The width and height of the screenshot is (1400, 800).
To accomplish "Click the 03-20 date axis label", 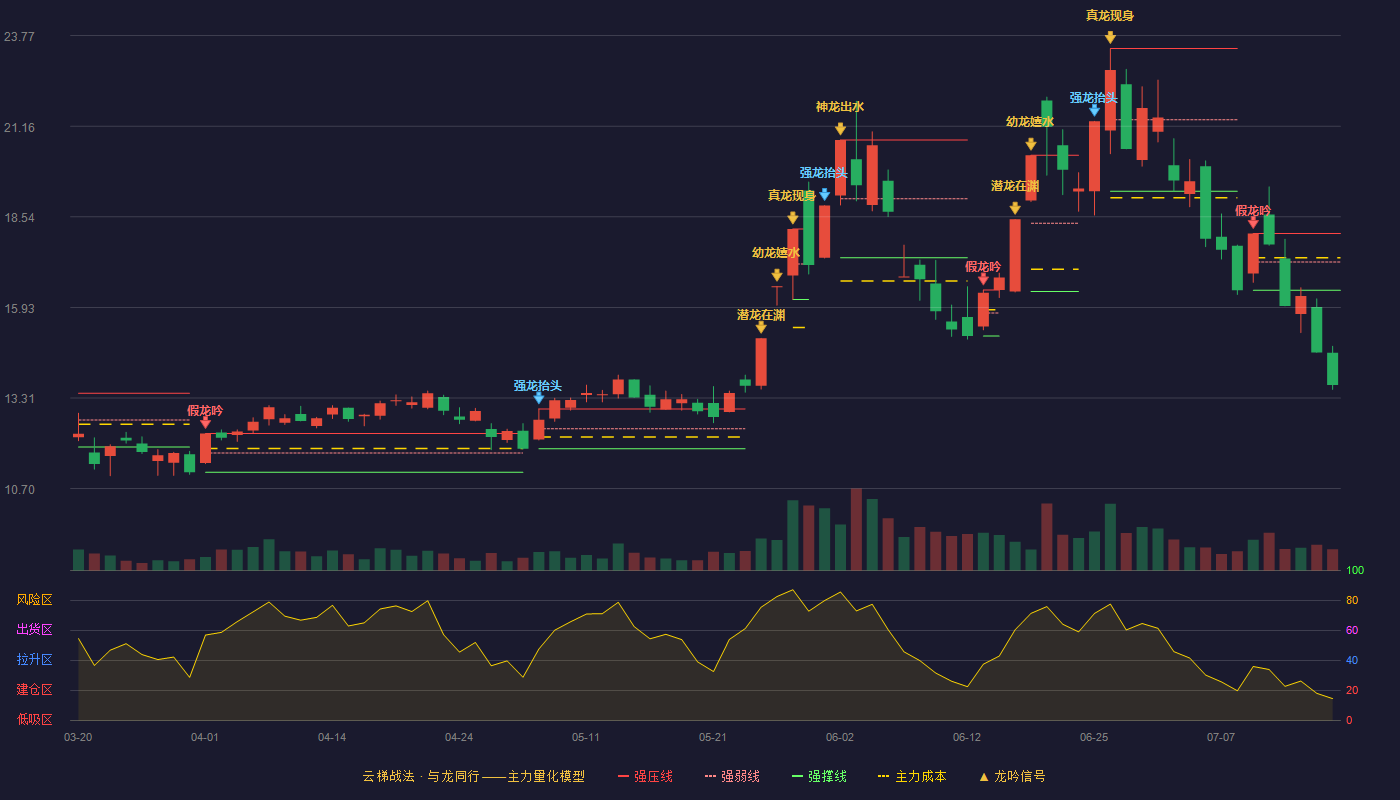I will (x=78, y=737).
